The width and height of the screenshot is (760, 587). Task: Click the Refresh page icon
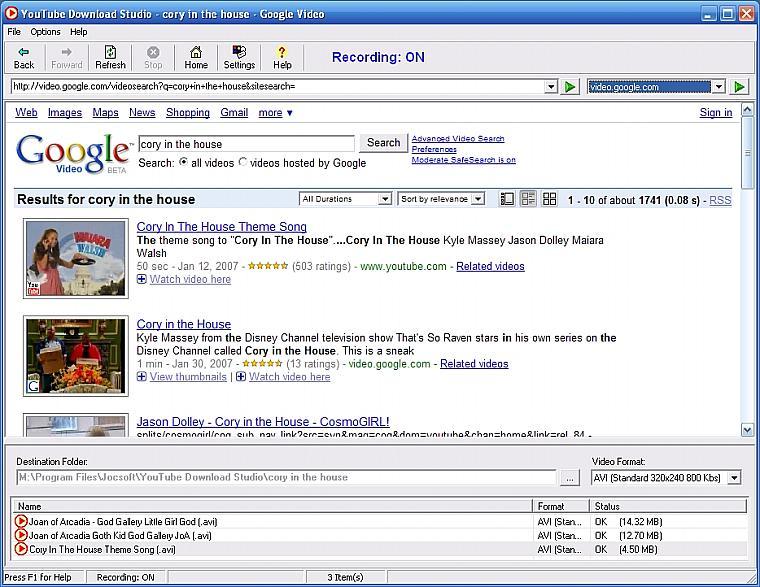(x=110, y=53)
